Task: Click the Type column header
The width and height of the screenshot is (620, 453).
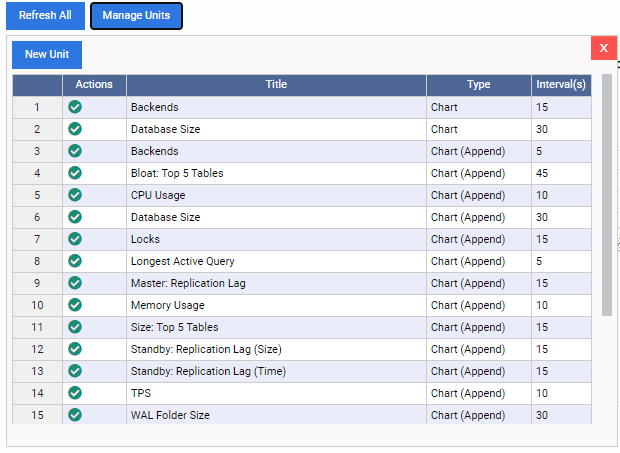Action: tap(479, 85)
